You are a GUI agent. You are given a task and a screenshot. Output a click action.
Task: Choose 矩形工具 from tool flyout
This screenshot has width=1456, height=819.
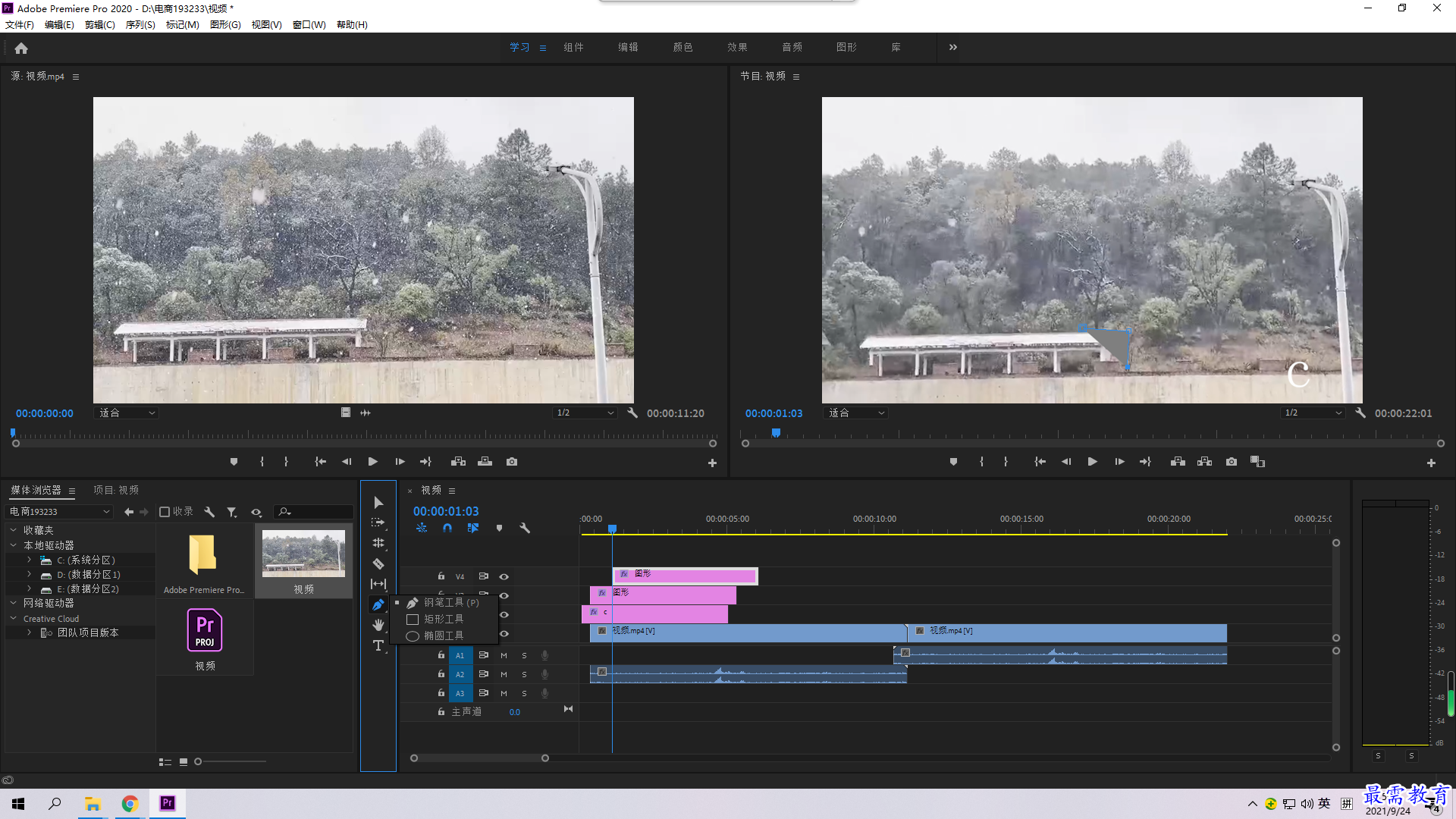click(444, 619)
